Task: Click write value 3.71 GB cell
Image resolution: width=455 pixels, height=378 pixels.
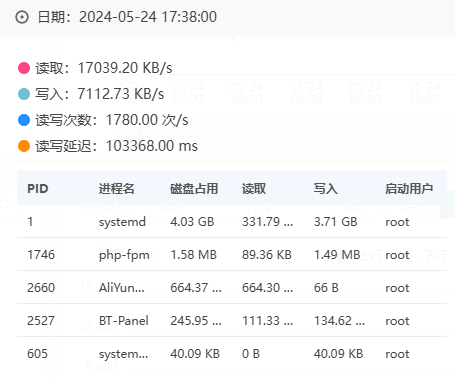Action: point(336,222)
